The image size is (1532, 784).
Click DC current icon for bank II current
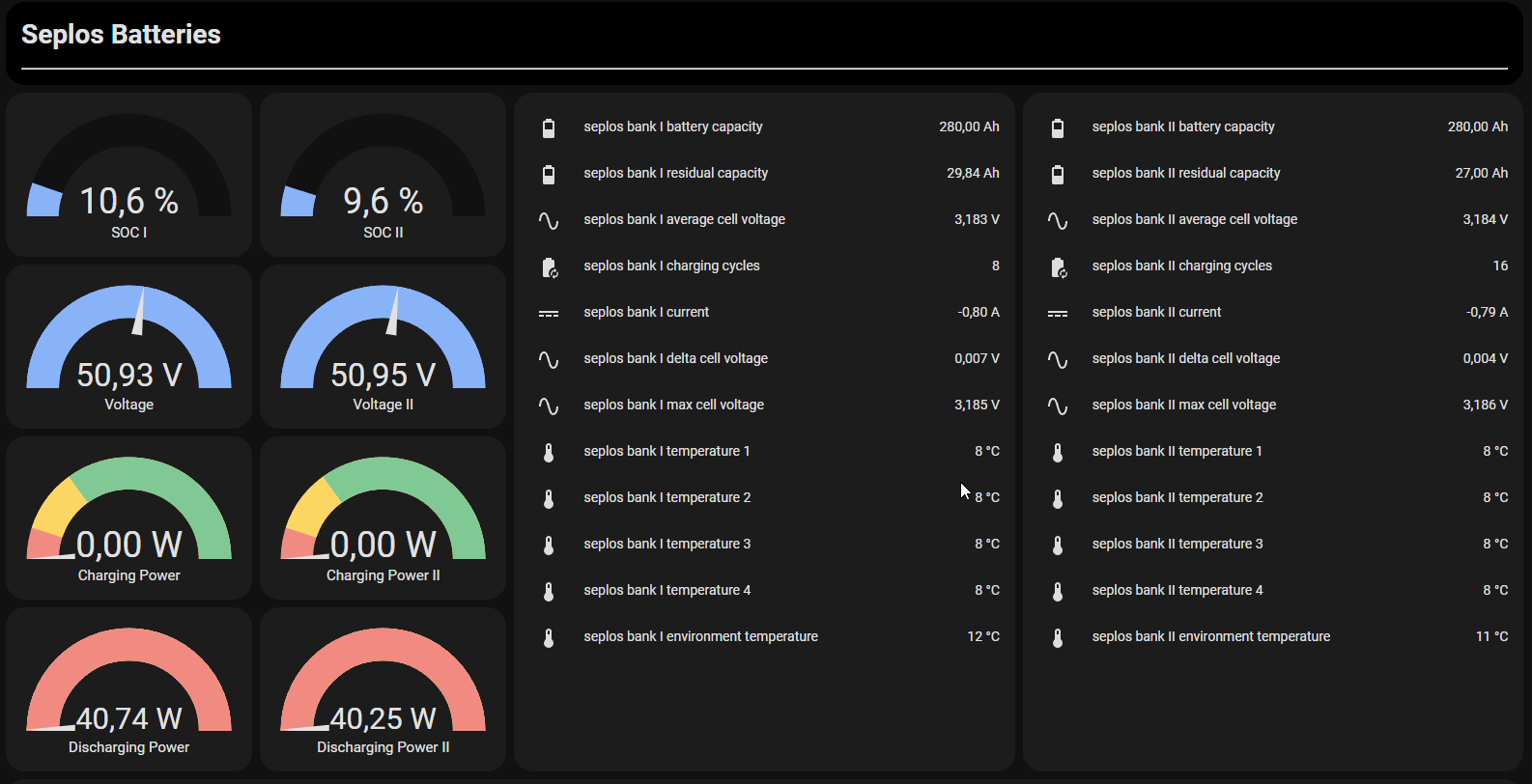tap(1058, 313)
